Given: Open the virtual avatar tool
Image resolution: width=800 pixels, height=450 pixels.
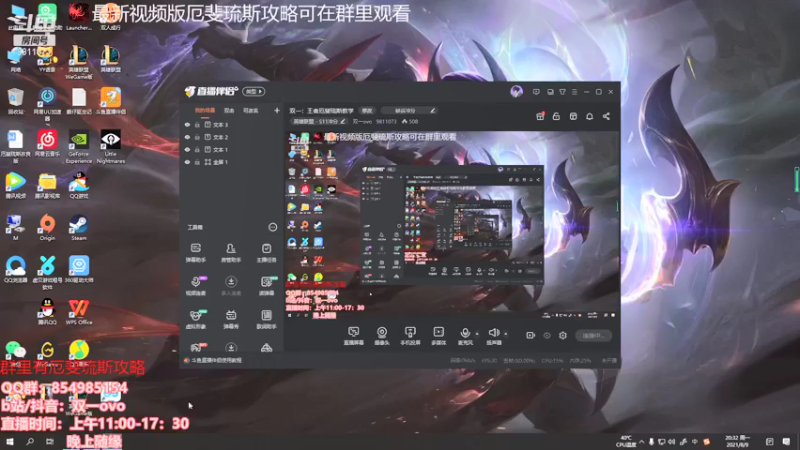Looking at the screenshot, I should point(195,319).
